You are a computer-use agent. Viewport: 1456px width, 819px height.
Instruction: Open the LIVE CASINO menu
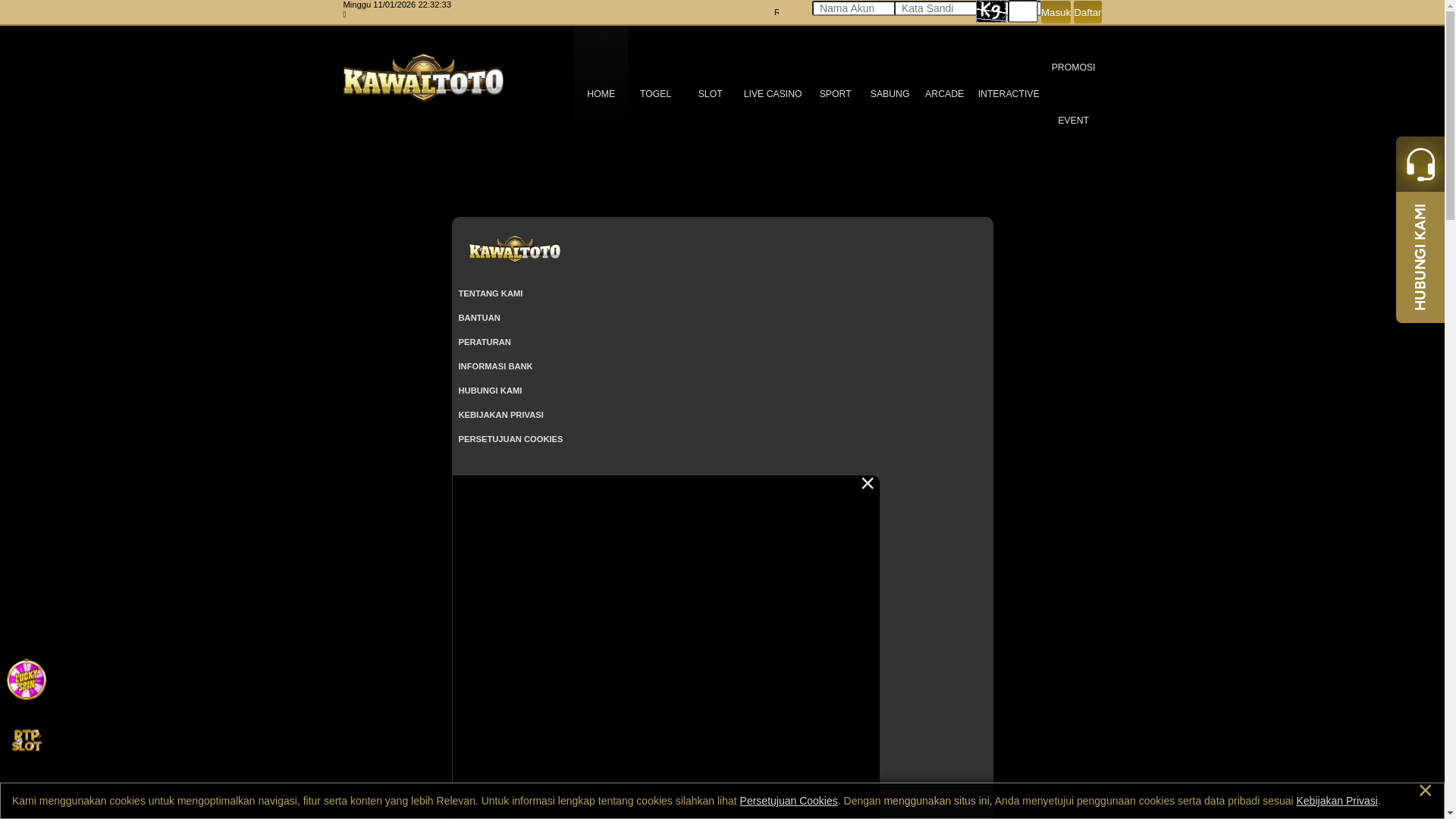coord(772,94)
